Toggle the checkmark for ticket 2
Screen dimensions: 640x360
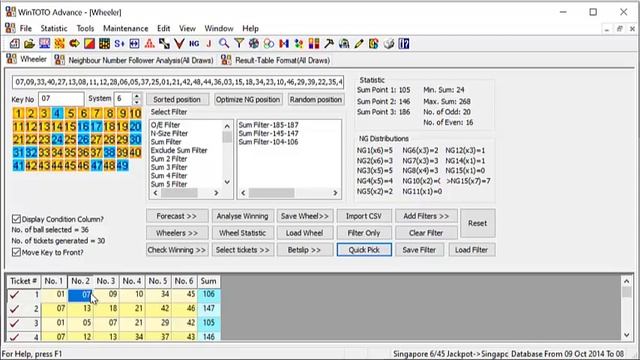15,309
